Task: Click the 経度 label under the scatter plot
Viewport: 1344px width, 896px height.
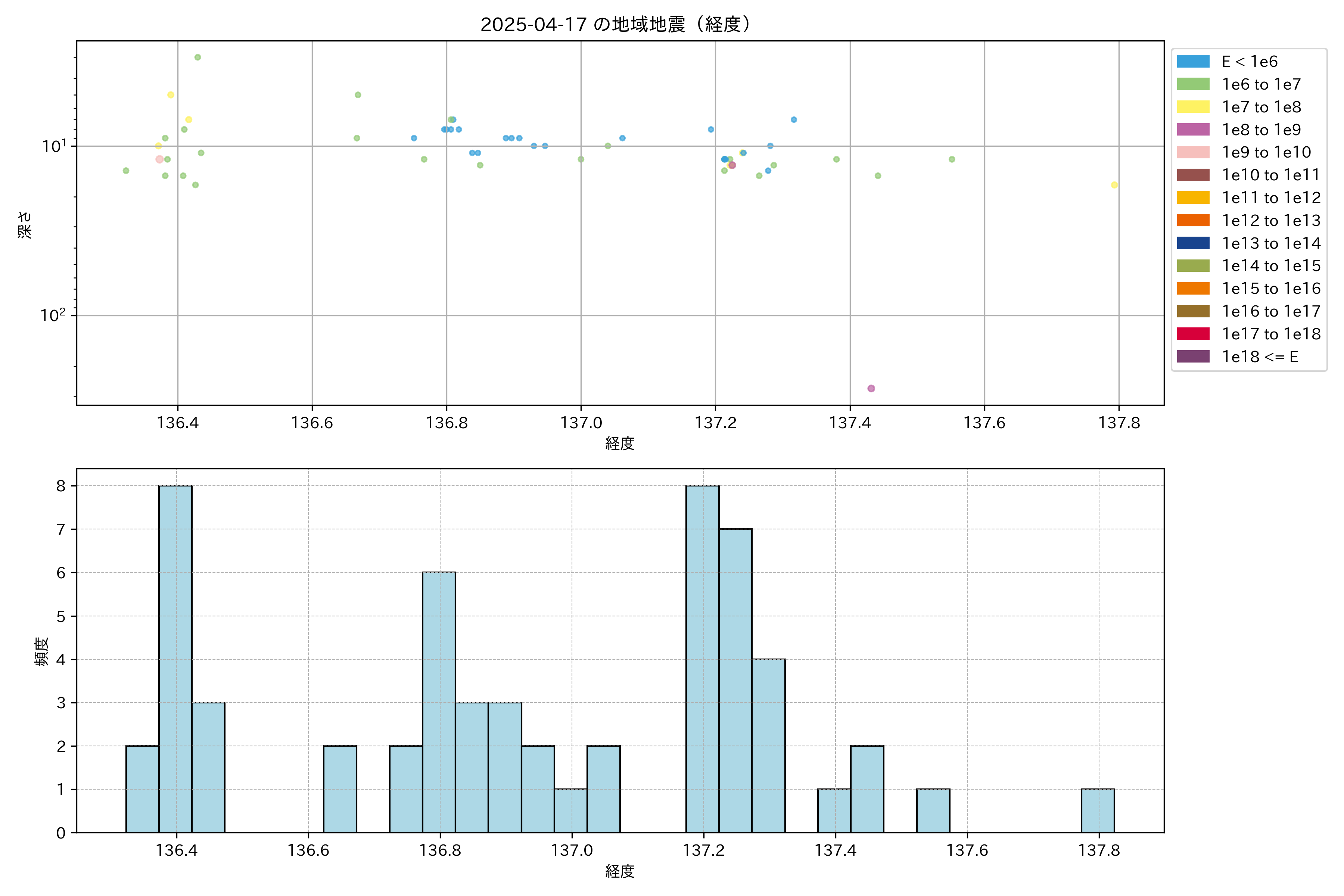Action: point(620,444)
